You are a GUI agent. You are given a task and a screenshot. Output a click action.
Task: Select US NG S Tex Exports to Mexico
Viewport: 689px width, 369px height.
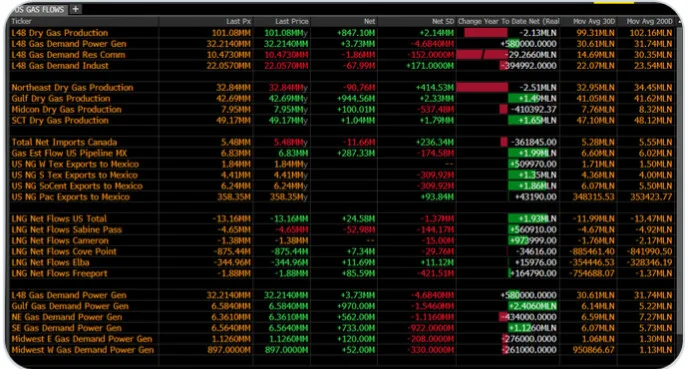coord(74,175)
